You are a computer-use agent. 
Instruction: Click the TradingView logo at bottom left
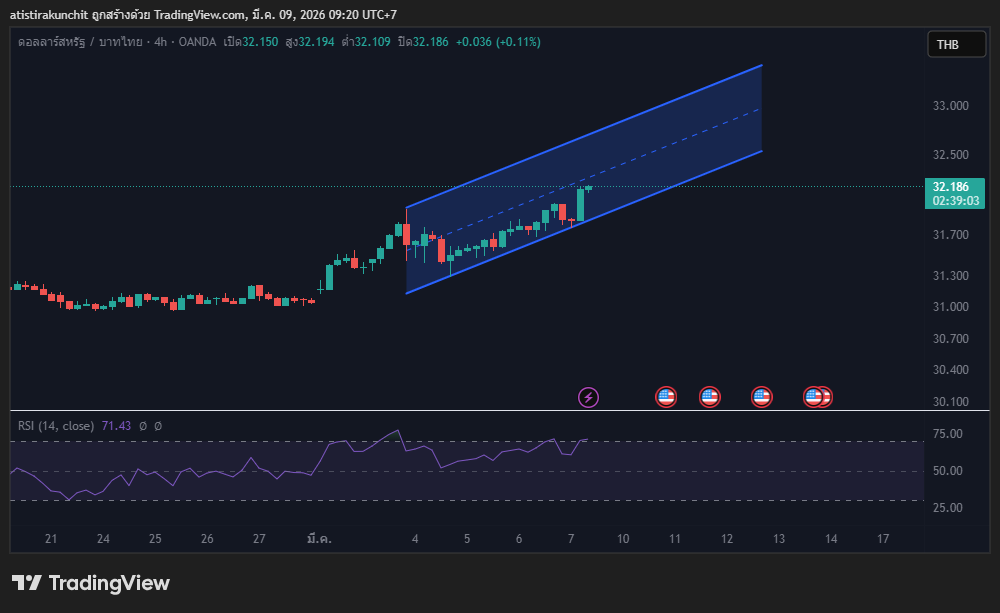point(91,583)
